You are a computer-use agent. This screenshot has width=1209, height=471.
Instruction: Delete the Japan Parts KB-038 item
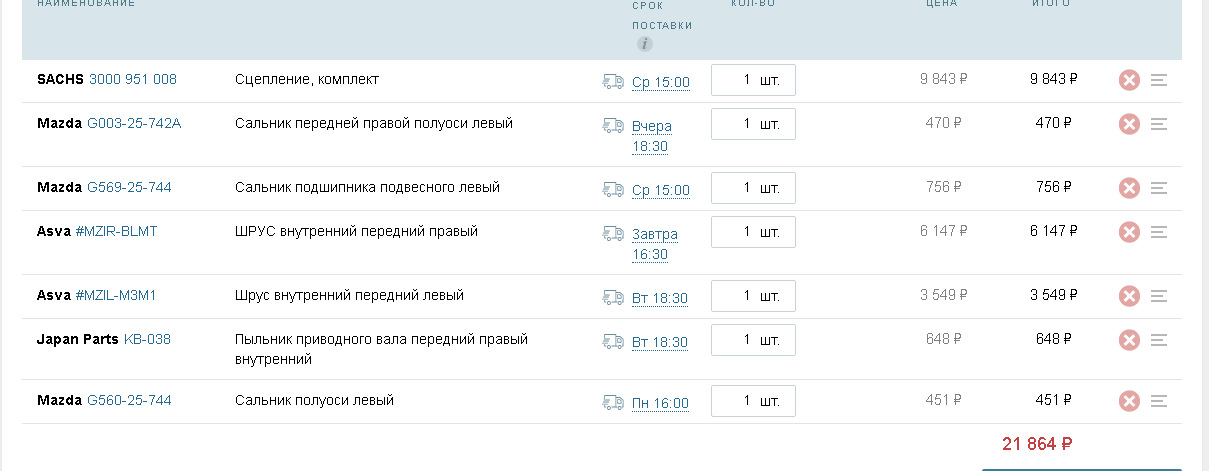(1129, 340)
